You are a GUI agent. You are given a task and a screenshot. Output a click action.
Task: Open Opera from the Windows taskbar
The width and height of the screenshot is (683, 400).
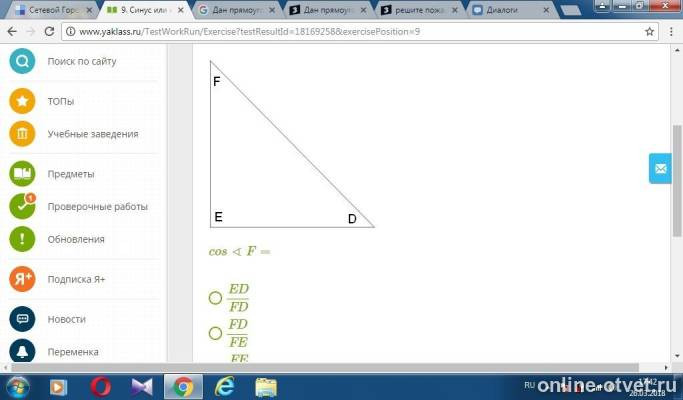tap(100, 386)
